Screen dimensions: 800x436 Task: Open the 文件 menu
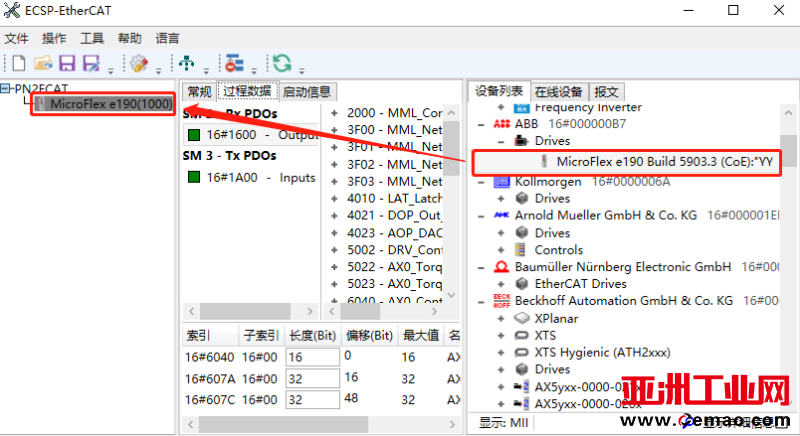tap(16, 38)
